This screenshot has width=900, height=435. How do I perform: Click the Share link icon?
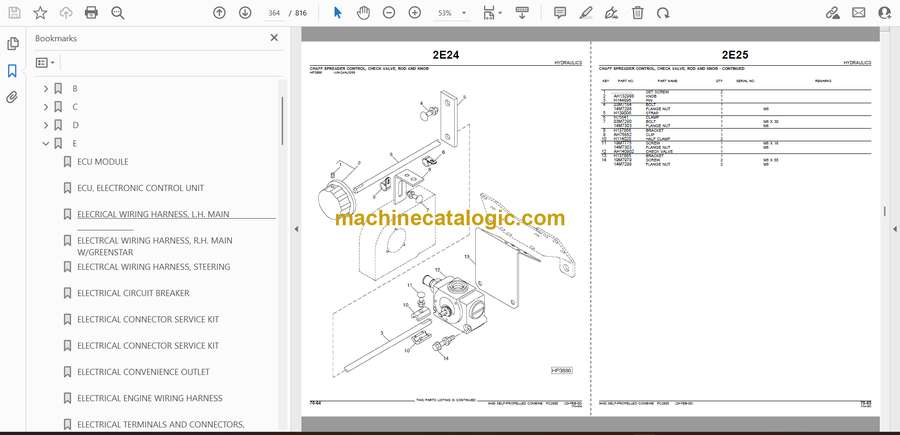point(833,13)
